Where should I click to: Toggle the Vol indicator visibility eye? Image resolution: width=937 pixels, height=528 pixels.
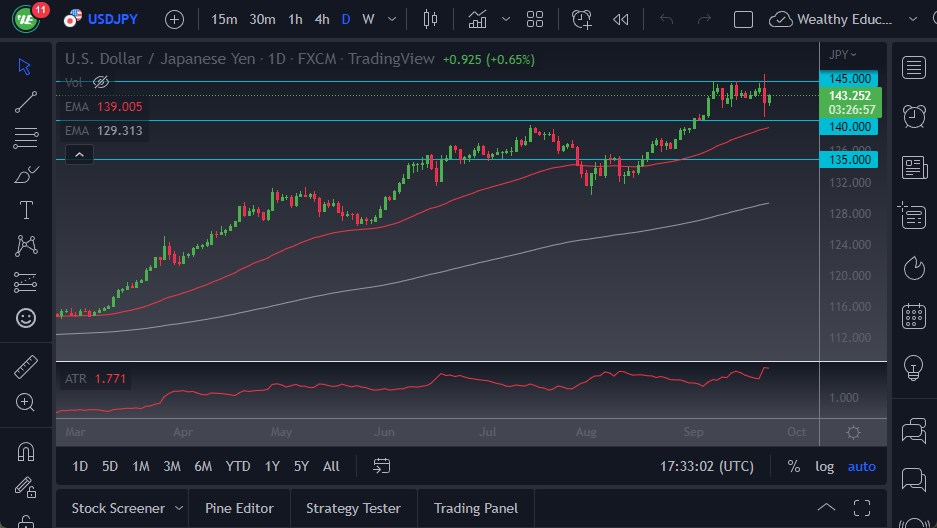click(x=100, y=82)
